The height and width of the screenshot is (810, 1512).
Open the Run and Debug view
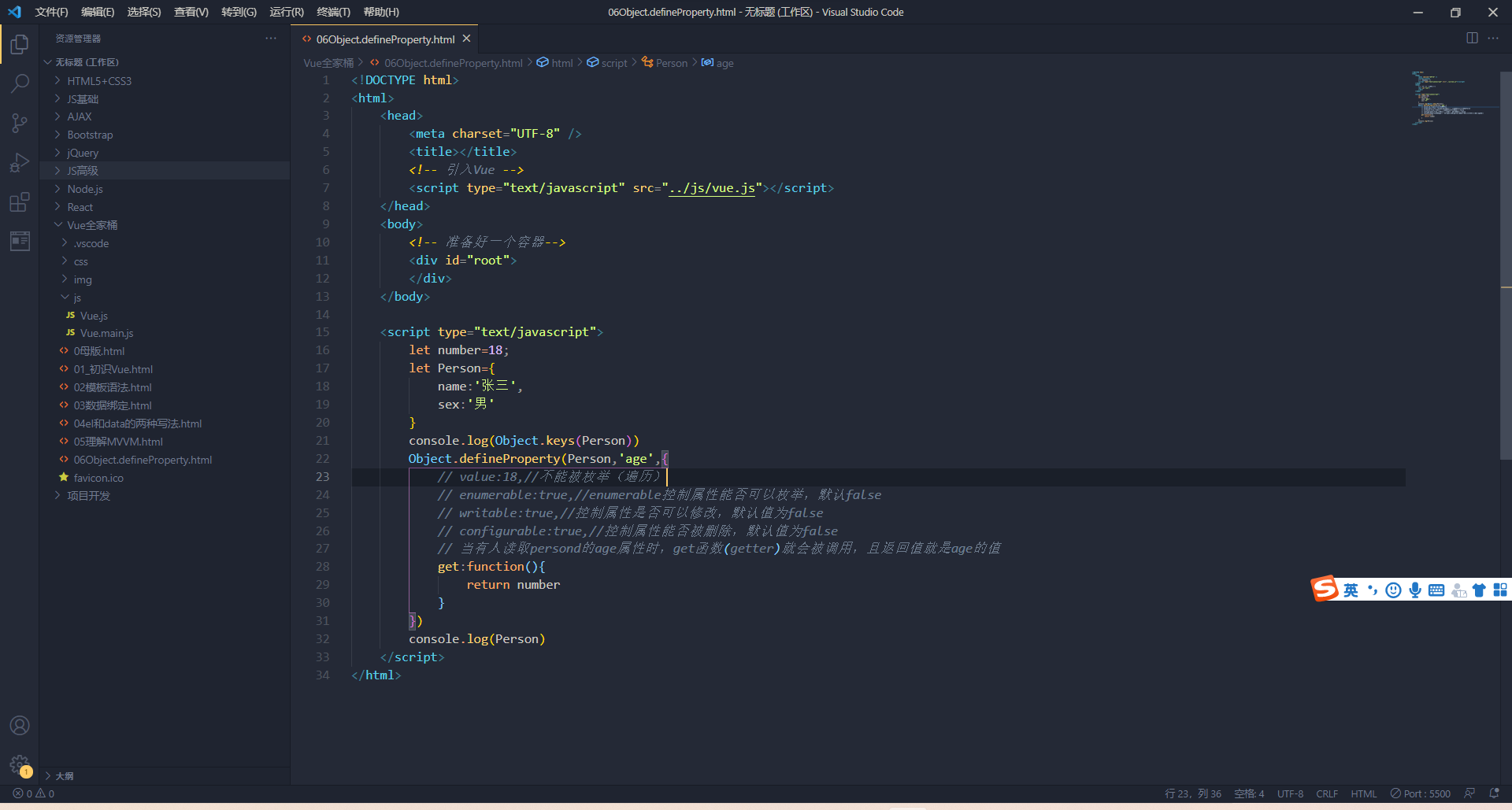coord(20,162)
